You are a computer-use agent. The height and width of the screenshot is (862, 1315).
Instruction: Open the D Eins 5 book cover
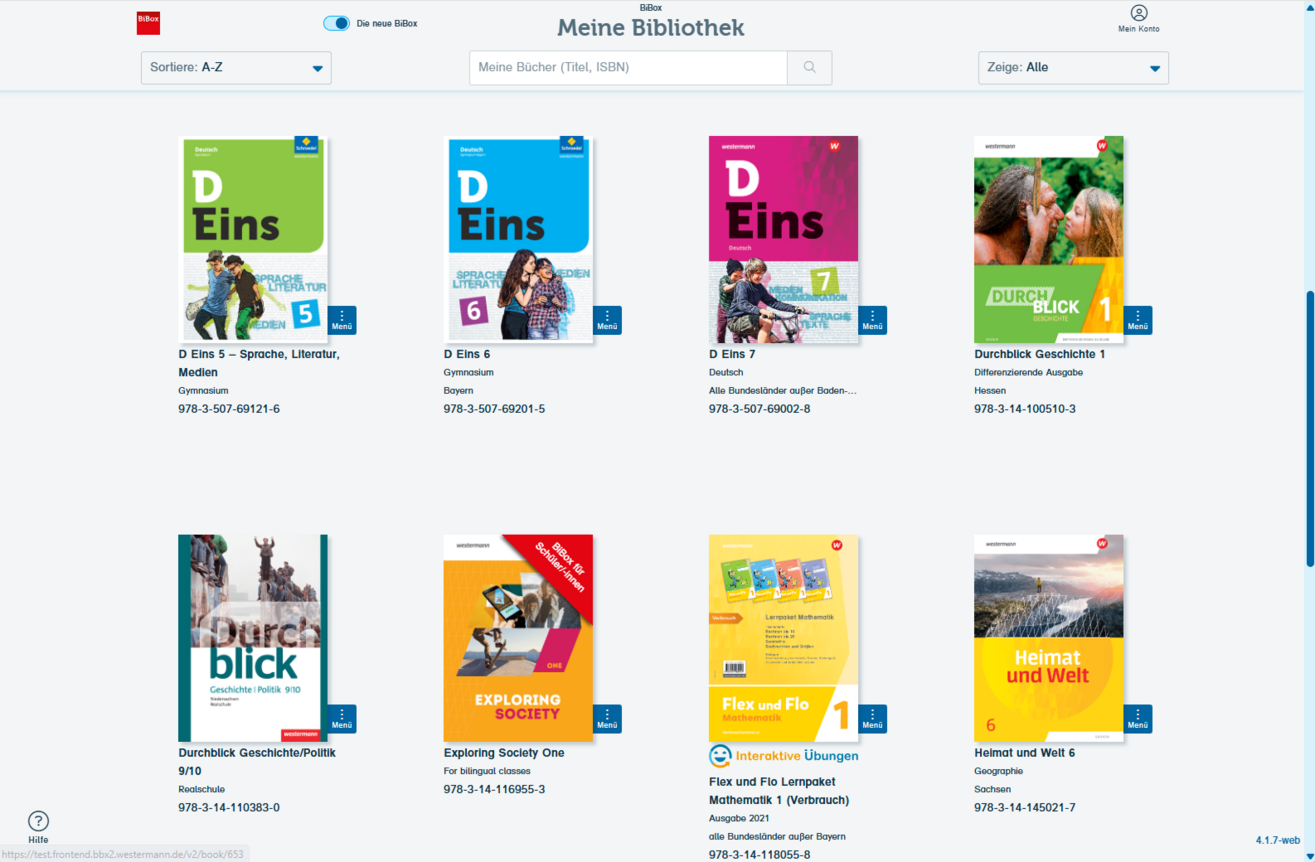(253, 240)
